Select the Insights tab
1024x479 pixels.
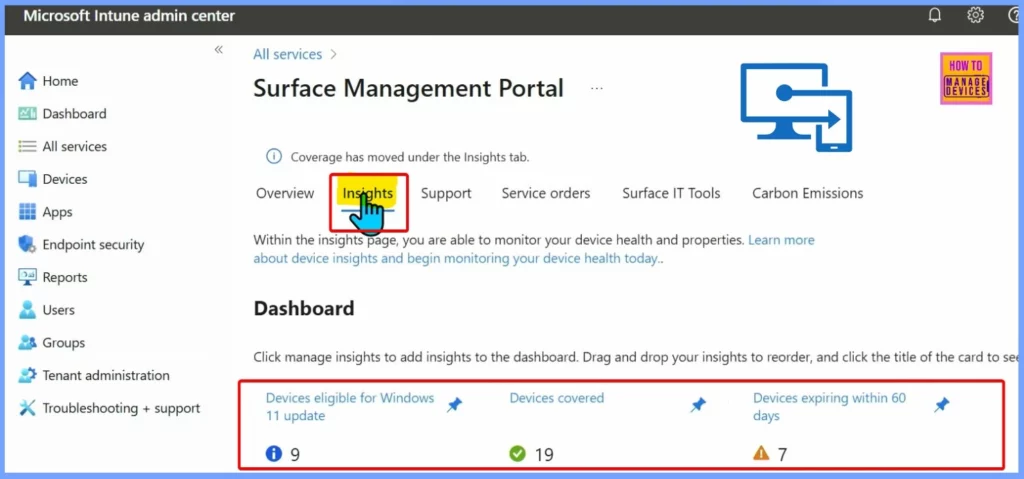pyautogui.click(x=368, y=193)
